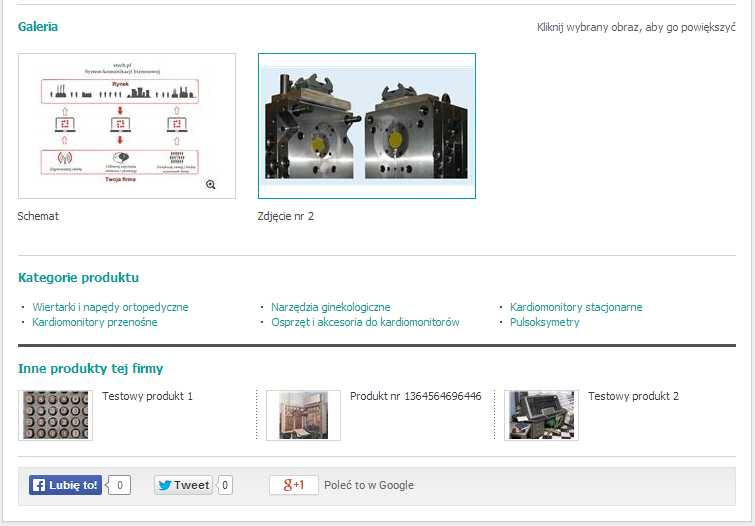
Task: Open Testowy produkt 2 thumbnail image
Action: [541, 415]
